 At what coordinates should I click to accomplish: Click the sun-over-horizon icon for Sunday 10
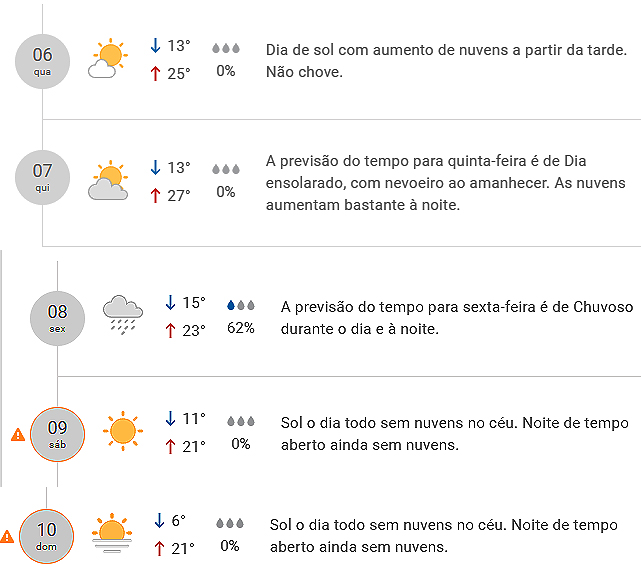pos(110,533)
